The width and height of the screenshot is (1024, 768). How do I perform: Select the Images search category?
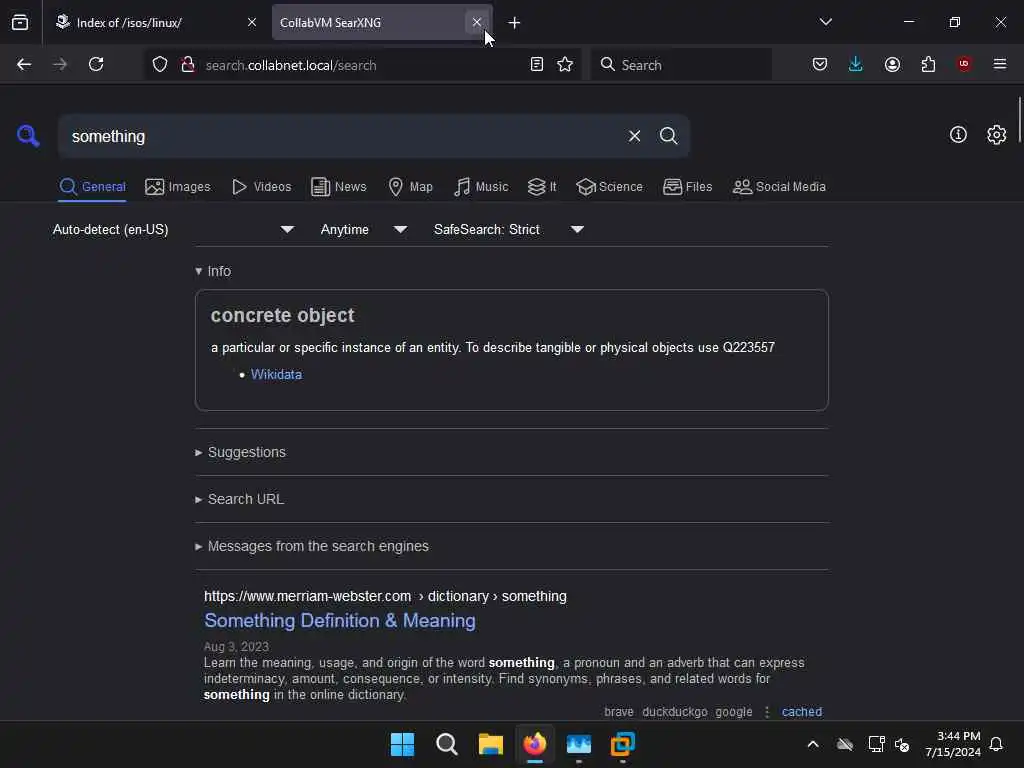tap(178, 187)
